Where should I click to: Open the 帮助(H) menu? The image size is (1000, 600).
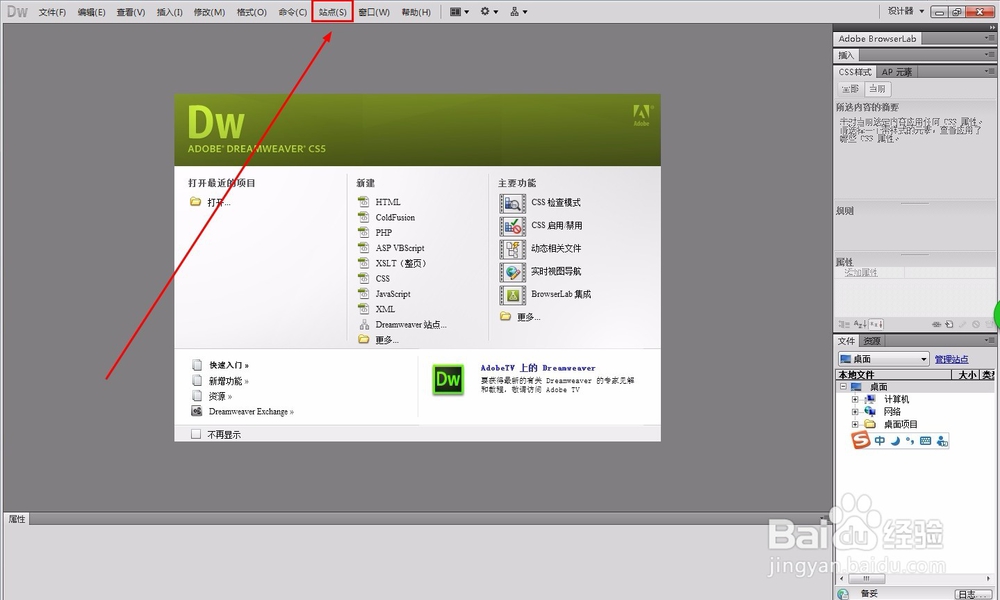(x=416, y=12)
